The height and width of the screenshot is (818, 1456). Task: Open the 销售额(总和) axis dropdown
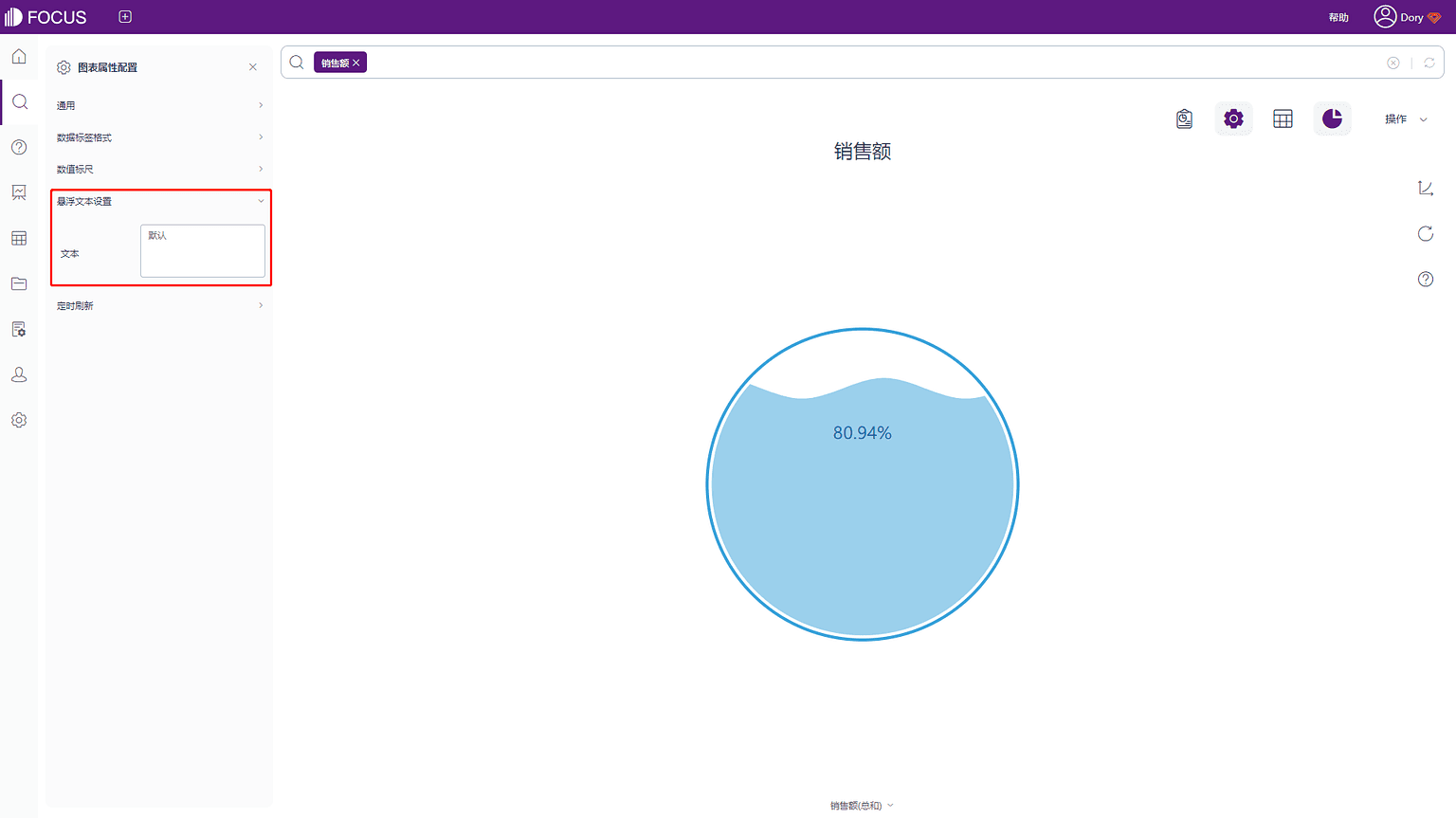(862, 806)
